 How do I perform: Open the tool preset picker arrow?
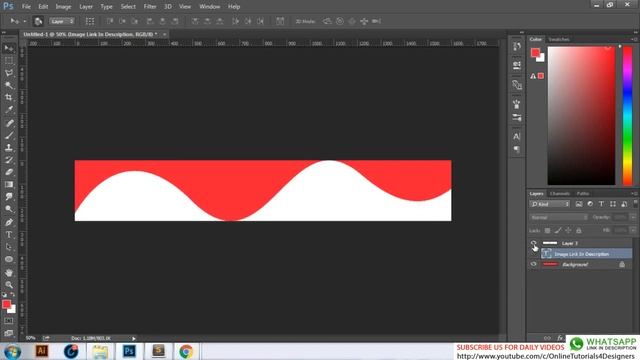pyautogui.click(x=24, y=21)
